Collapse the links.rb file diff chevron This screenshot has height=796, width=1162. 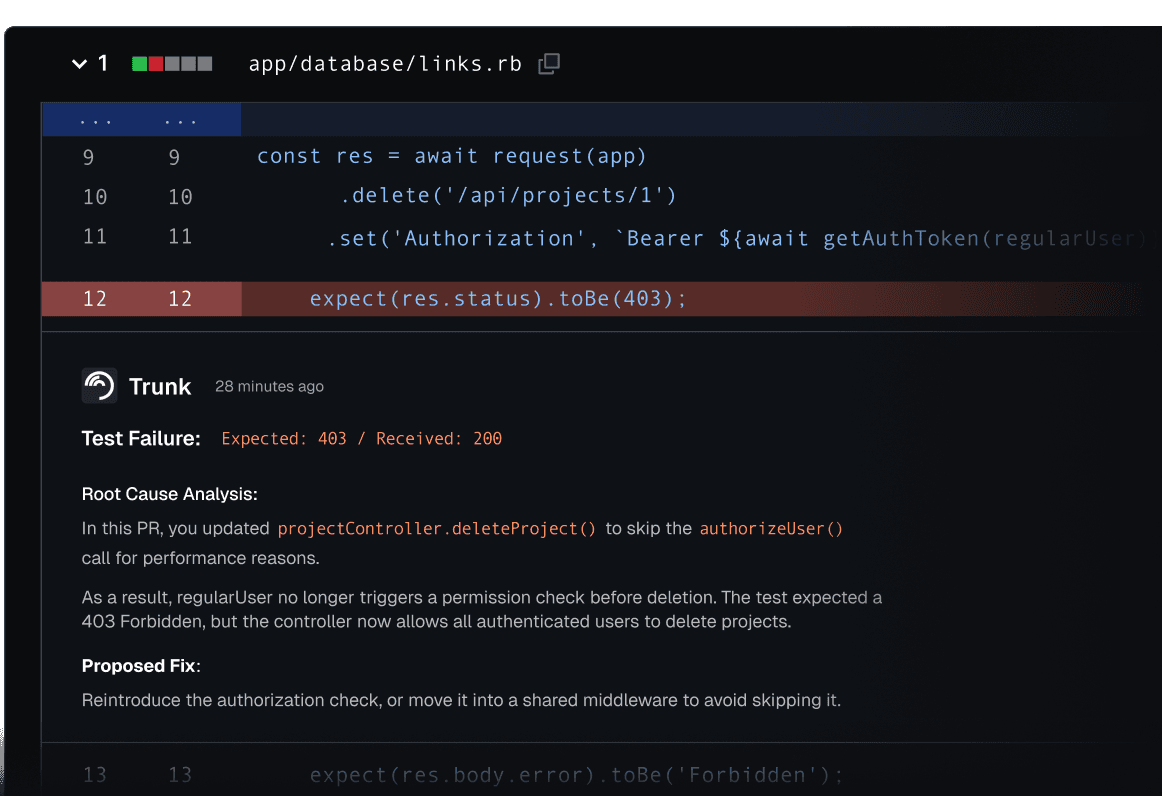pos(79,64)
